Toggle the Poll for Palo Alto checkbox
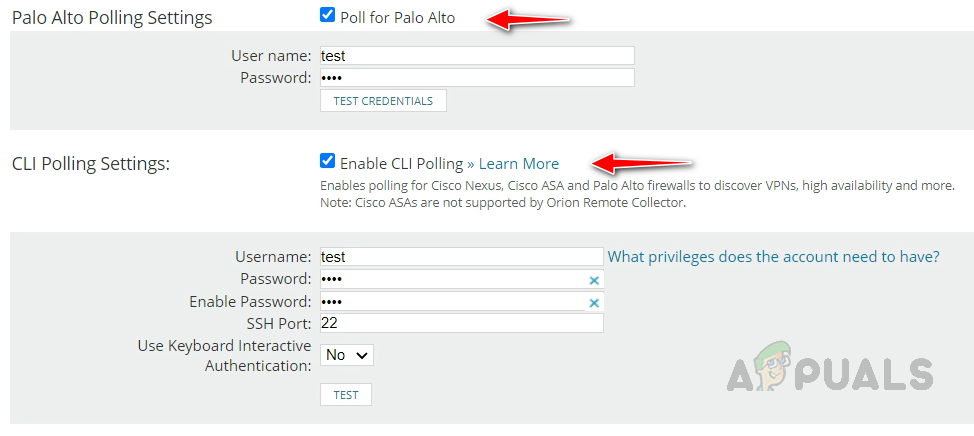Image resolution: width=974 pixels, height=436 pixels. pos(327,15)
